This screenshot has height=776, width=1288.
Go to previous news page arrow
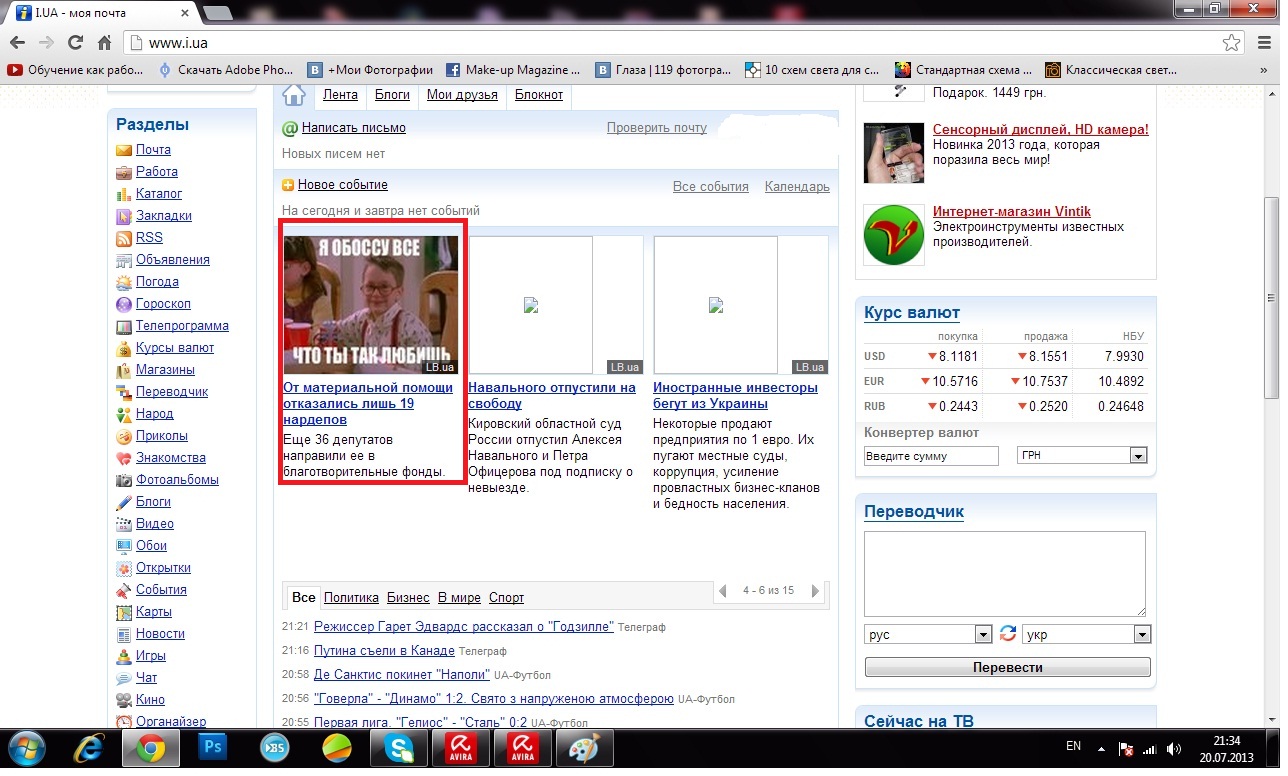click(723, 591)
